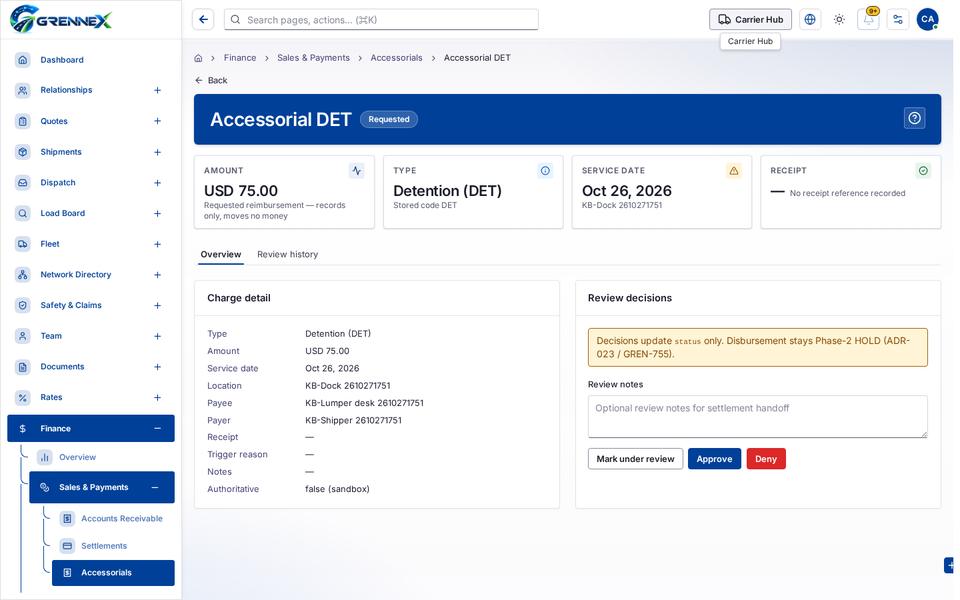
Task: Open the display settings sliders icon
Action: pos(898,20)
